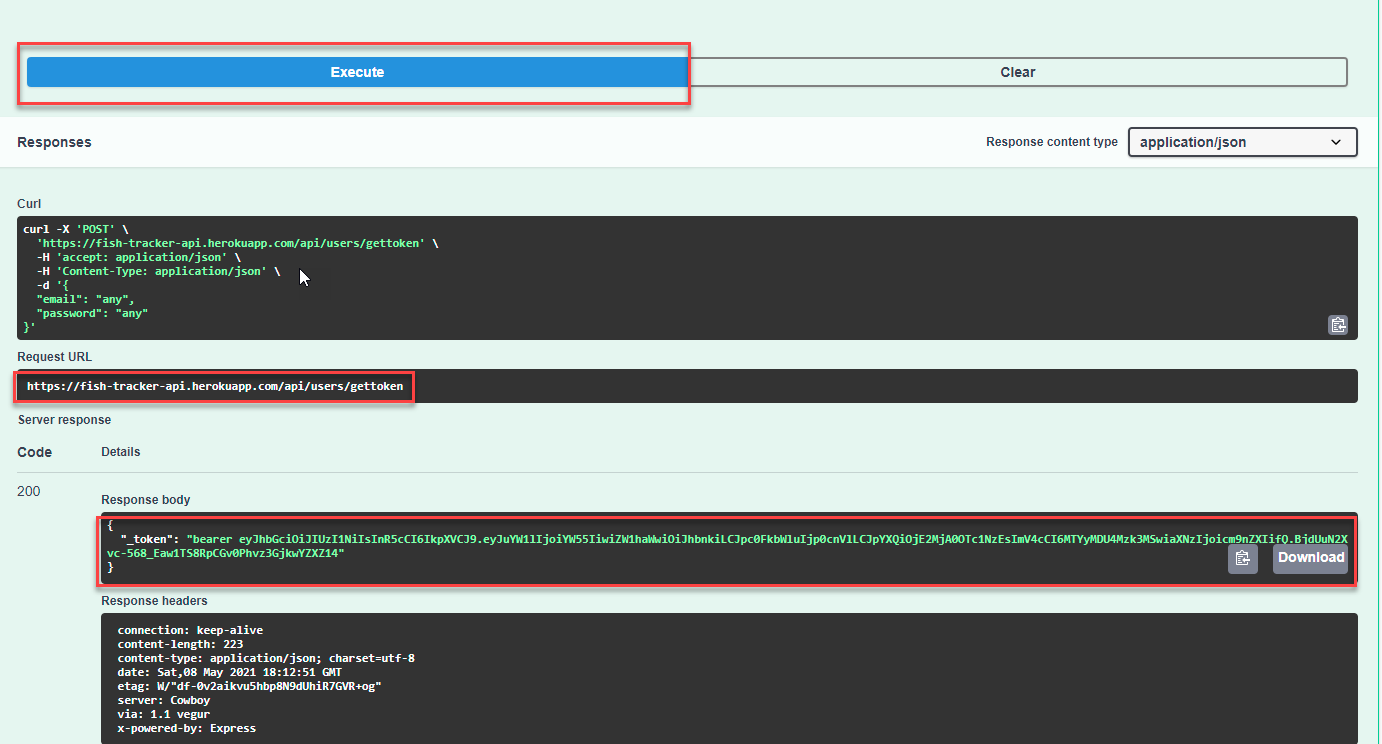
Task: Click the "content-length: 223" header line
Action: (x=180, y=644)
